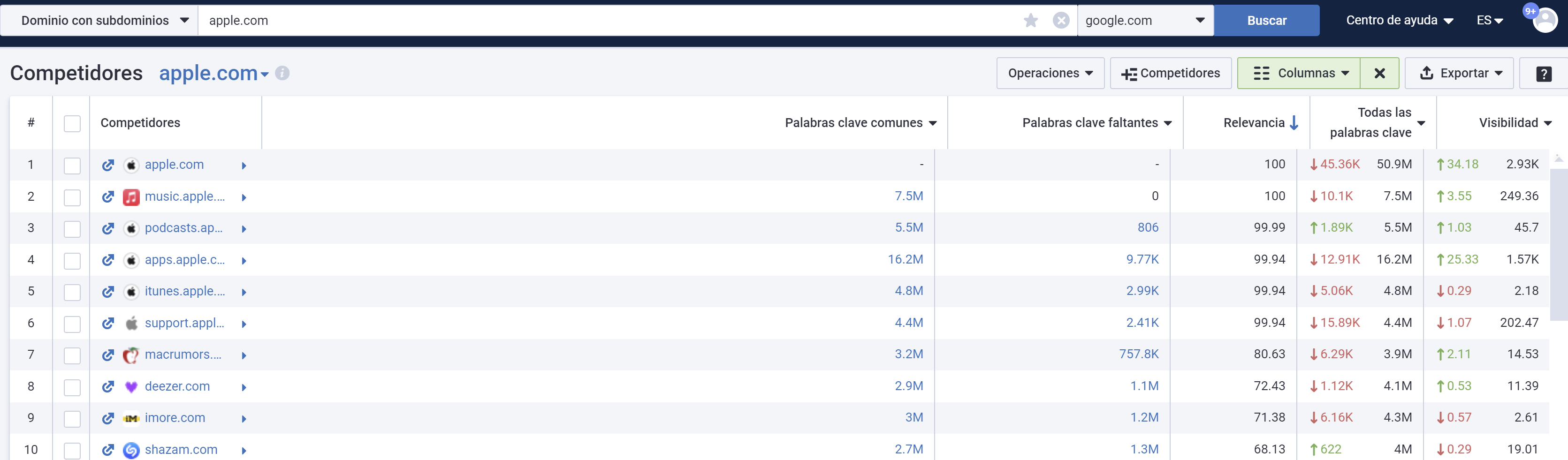Click the Apple Music favicon in row 2

(x=130, y=196)
